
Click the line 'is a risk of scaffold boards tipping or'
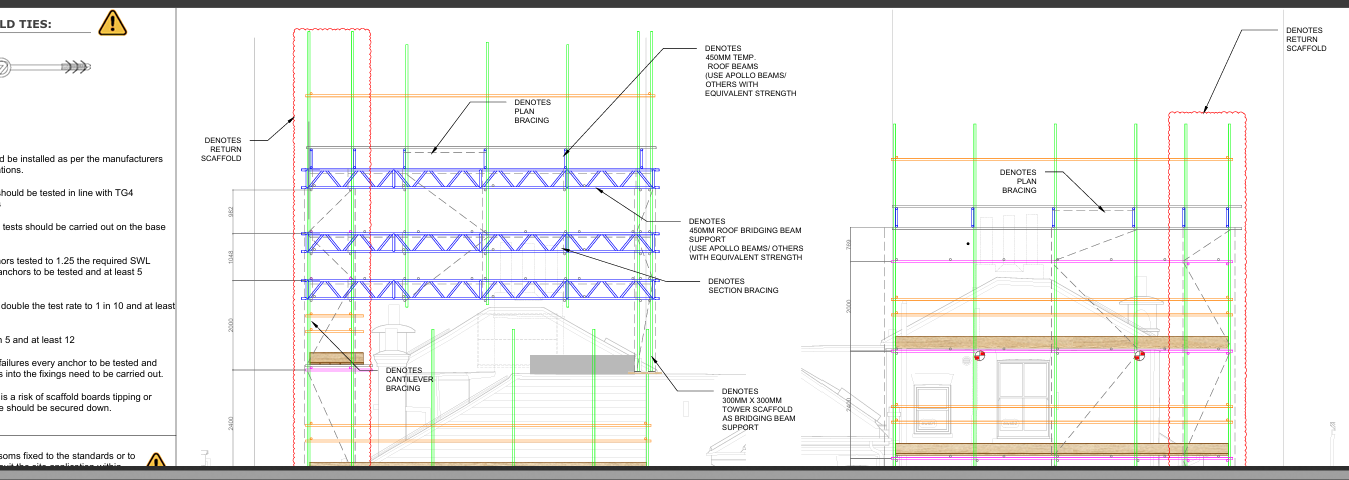pyautogui.click(x=76, y=397)
